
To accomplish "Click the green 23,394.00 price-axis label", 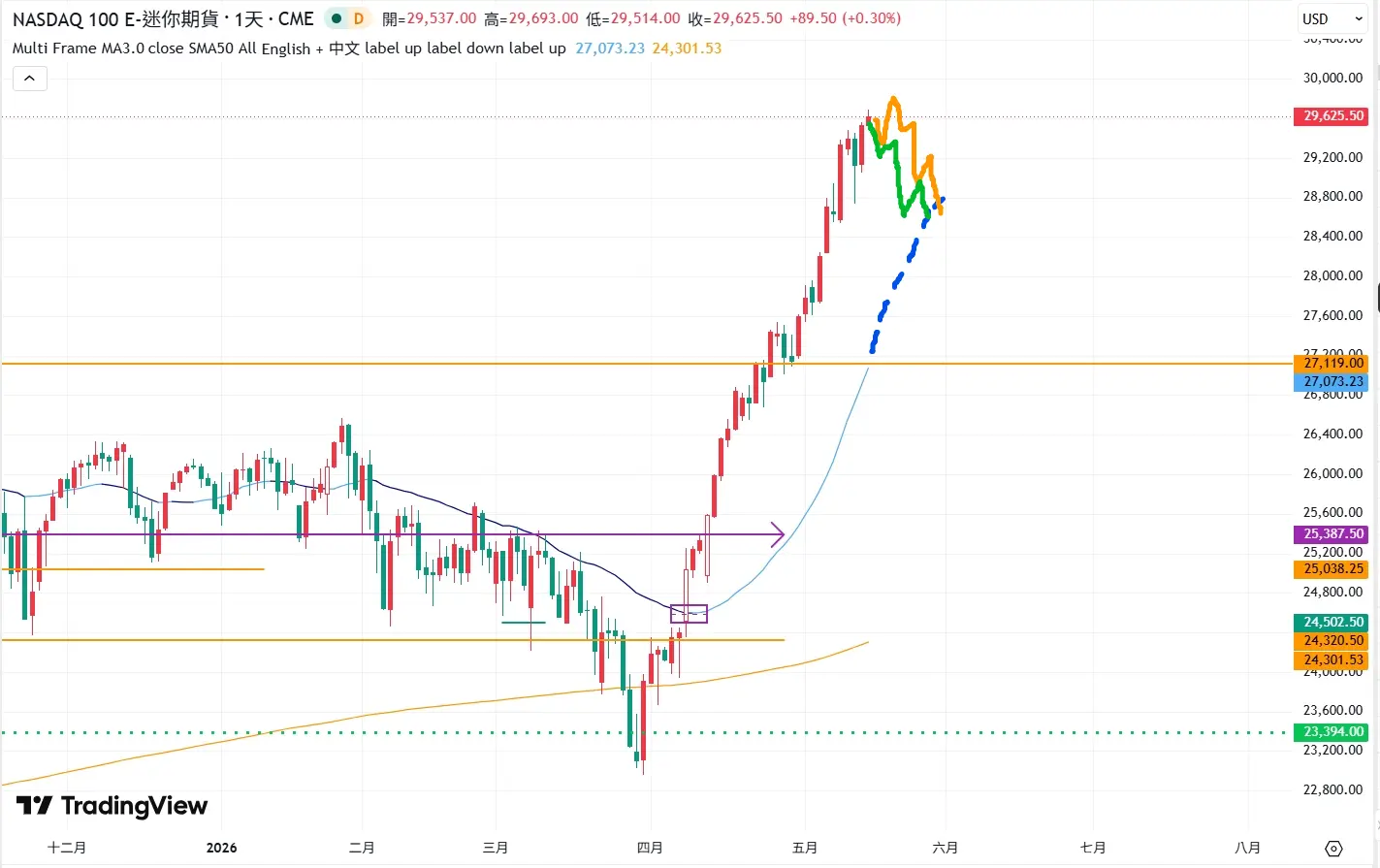I will [x=1332, y=732].
